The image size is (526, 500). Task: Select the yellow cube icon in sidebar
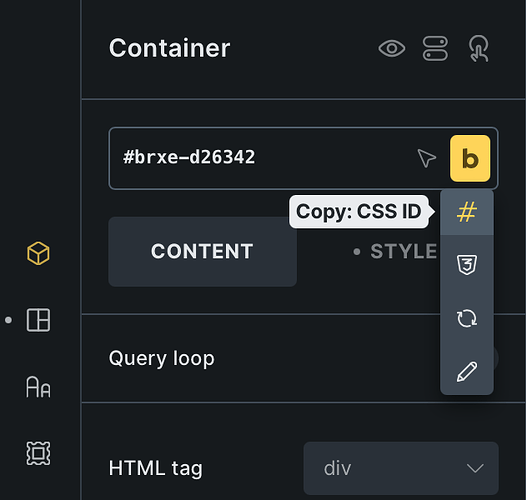click(x=38, y=253)
